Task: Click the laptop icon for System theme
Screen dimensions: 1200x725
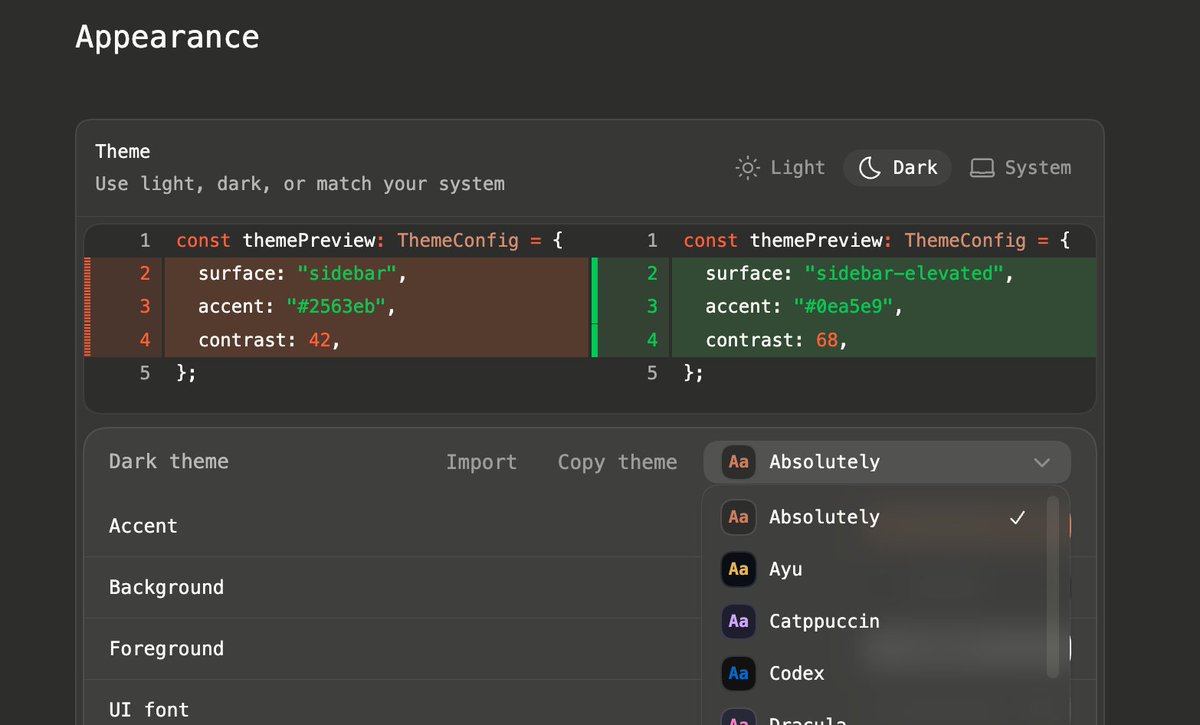Action: tap(982, 168)
